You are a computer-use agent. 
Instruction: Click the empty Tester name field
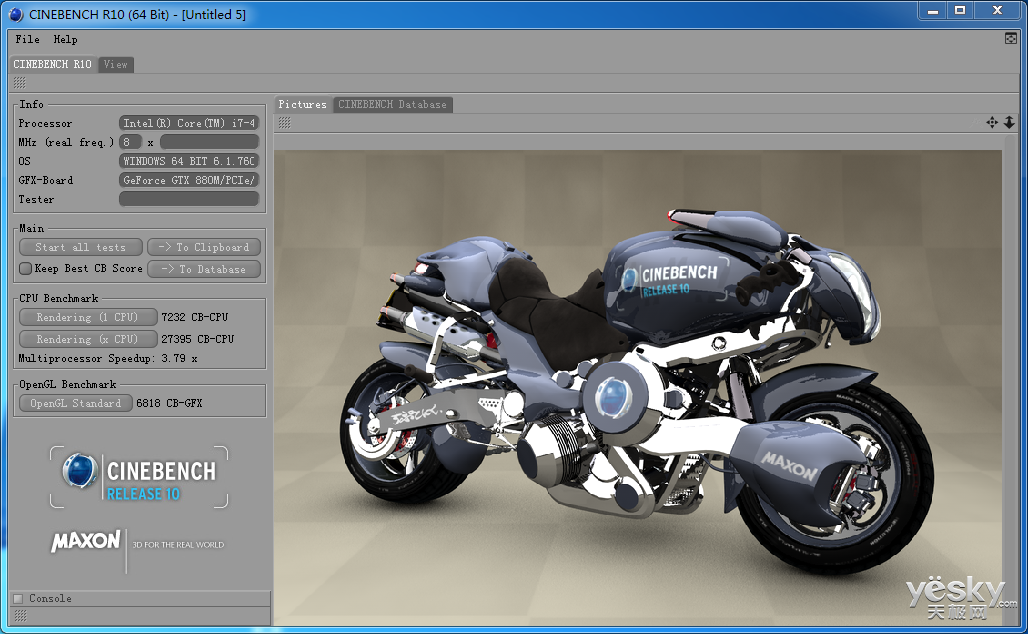tap(189, 199)
